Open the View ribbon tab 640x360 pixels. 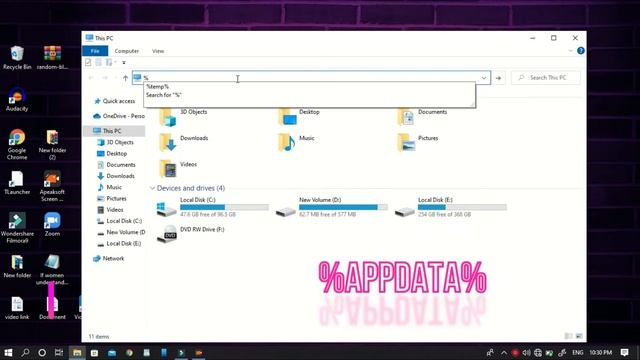pos(158,51)
